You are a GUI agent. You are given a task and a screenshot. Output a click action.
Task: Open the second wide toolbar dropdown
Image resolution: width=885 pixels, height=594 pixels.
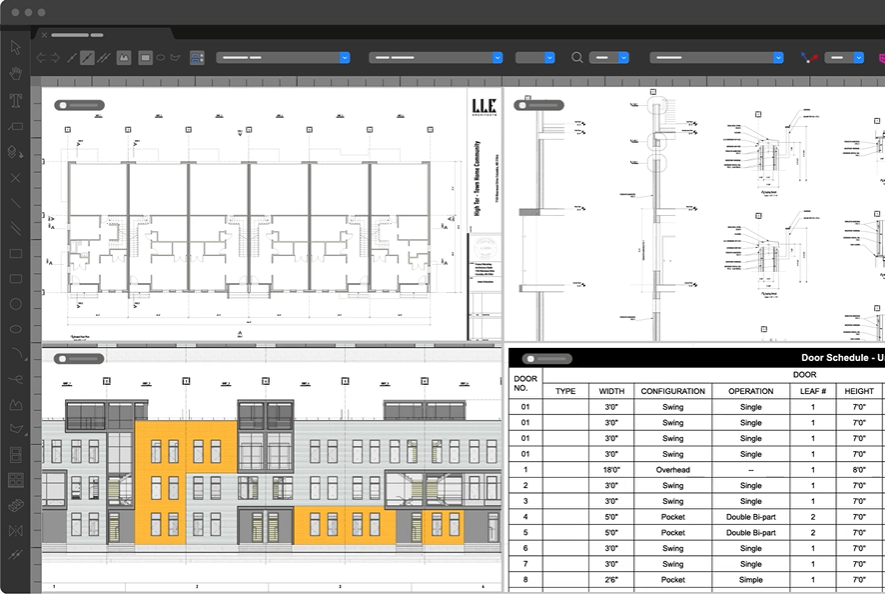click(x=435, y=58)
